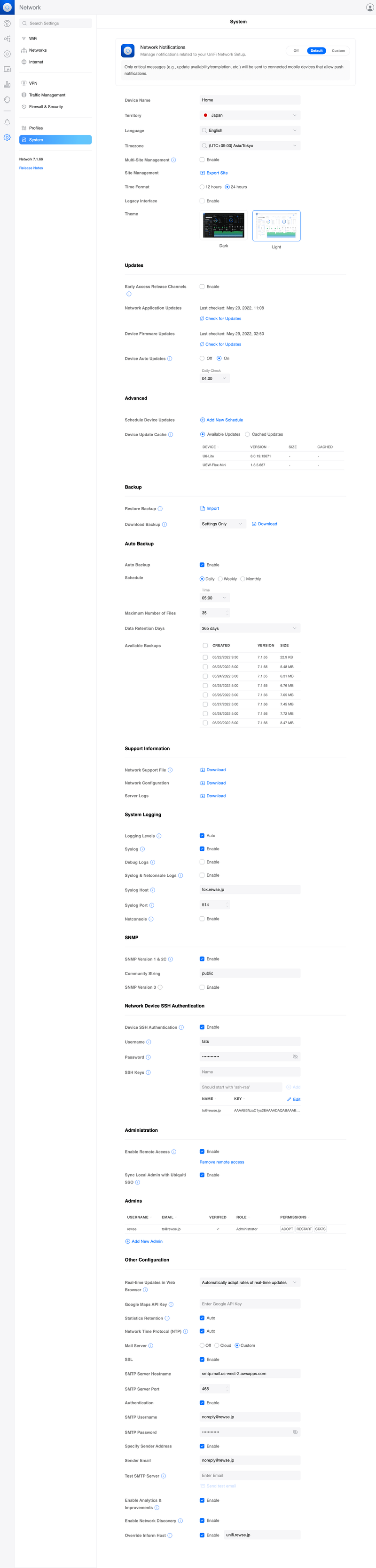Open the notifications bell icon
The image size is (376, 1568).
(x=8, y=122)
